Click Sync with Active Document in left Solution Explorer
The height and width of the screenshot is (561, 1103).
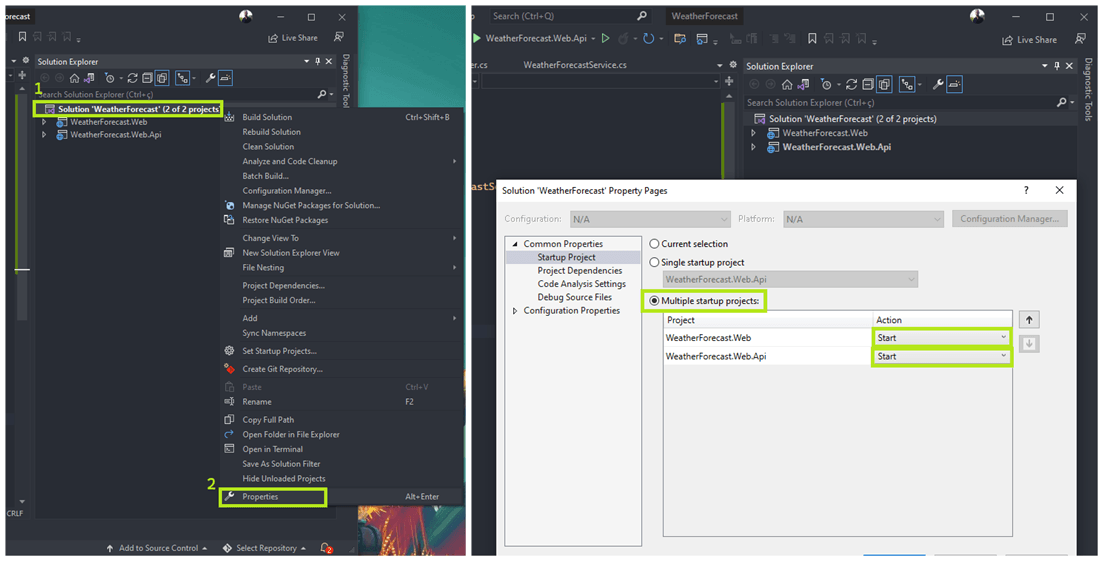click(132, 78)
